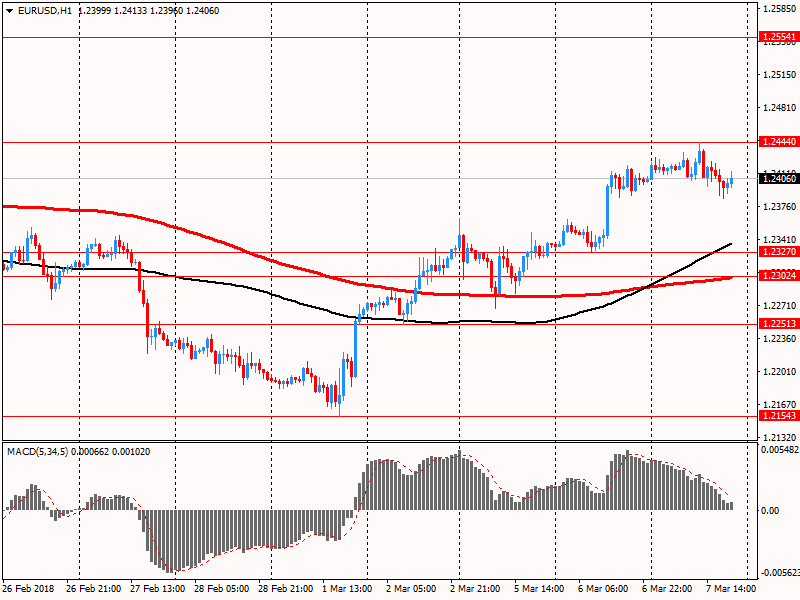
Task: Select the 1.23270 red price level label
Action: coord(779,252)
